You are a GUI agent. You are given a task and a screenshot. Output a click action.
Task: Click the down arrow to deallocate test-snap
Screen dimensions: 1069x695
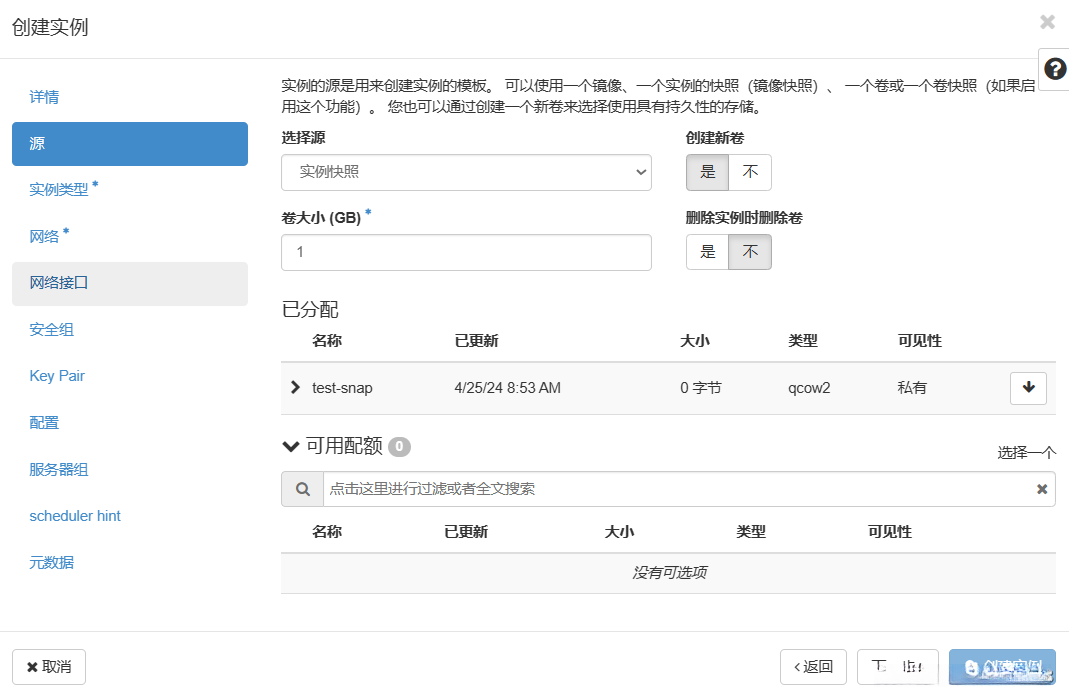coord(1028,388)
